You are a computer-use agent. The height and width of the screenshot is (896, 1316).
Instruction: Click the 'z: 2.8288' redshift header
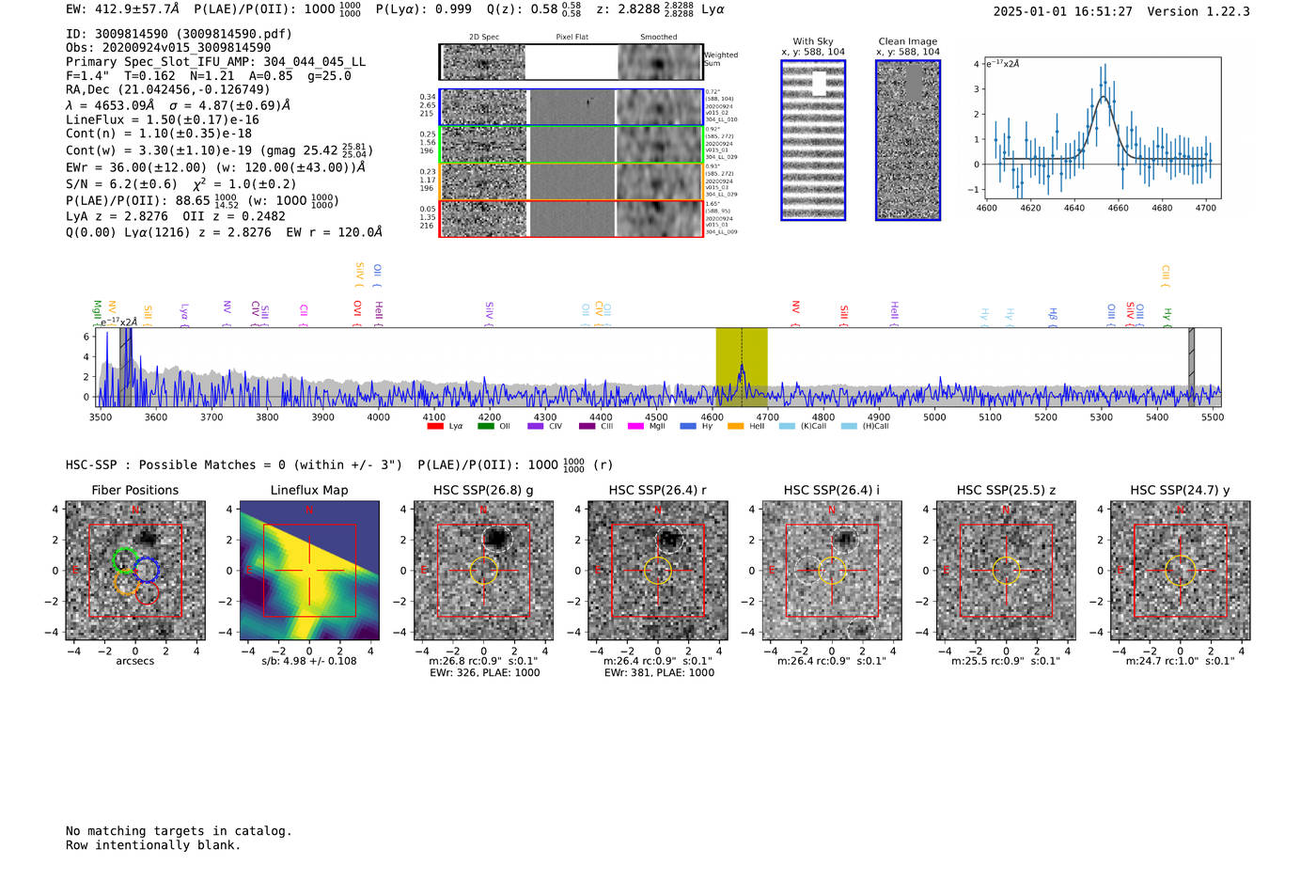629,8
